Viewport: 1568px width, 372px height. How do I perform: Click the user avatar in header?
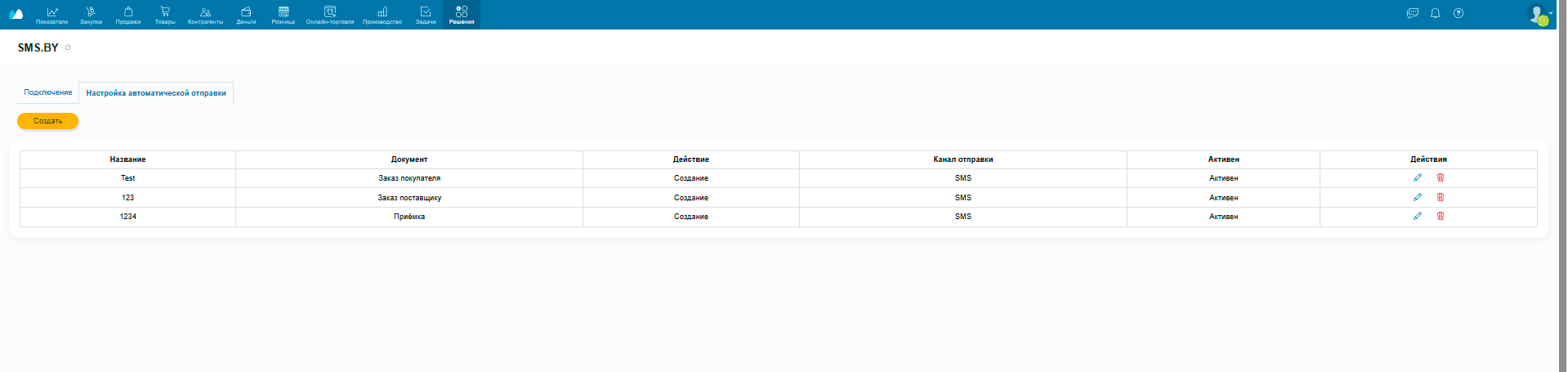1537,14
